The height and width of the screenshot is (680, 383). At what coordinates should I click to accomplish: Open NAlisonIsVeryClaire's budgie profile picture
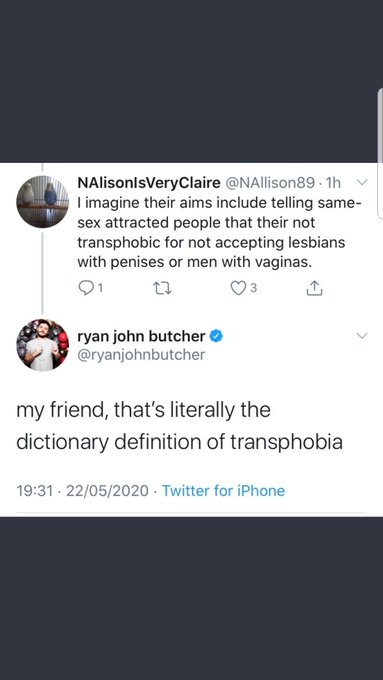(43, 202)
